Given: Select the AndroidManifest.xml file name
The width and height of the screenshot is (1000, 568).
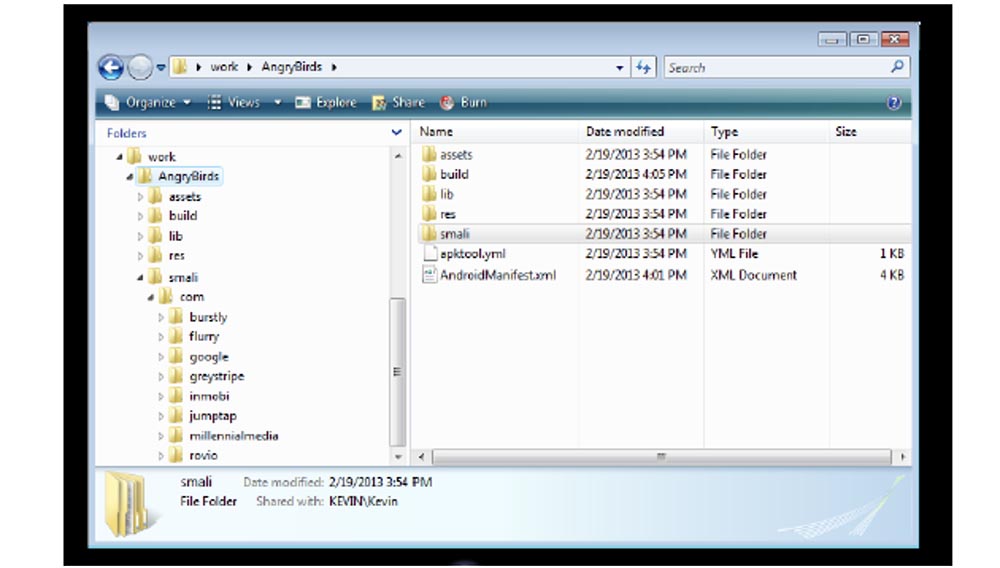Looking at the screenshot, I should (498, 275).
